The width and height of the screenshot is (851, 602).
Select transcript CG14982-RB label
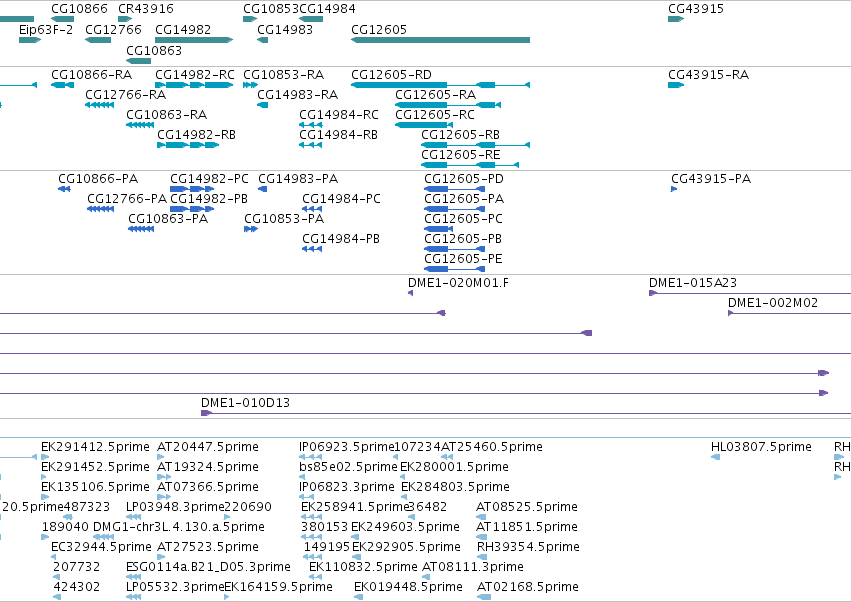(x=196, y=135)
